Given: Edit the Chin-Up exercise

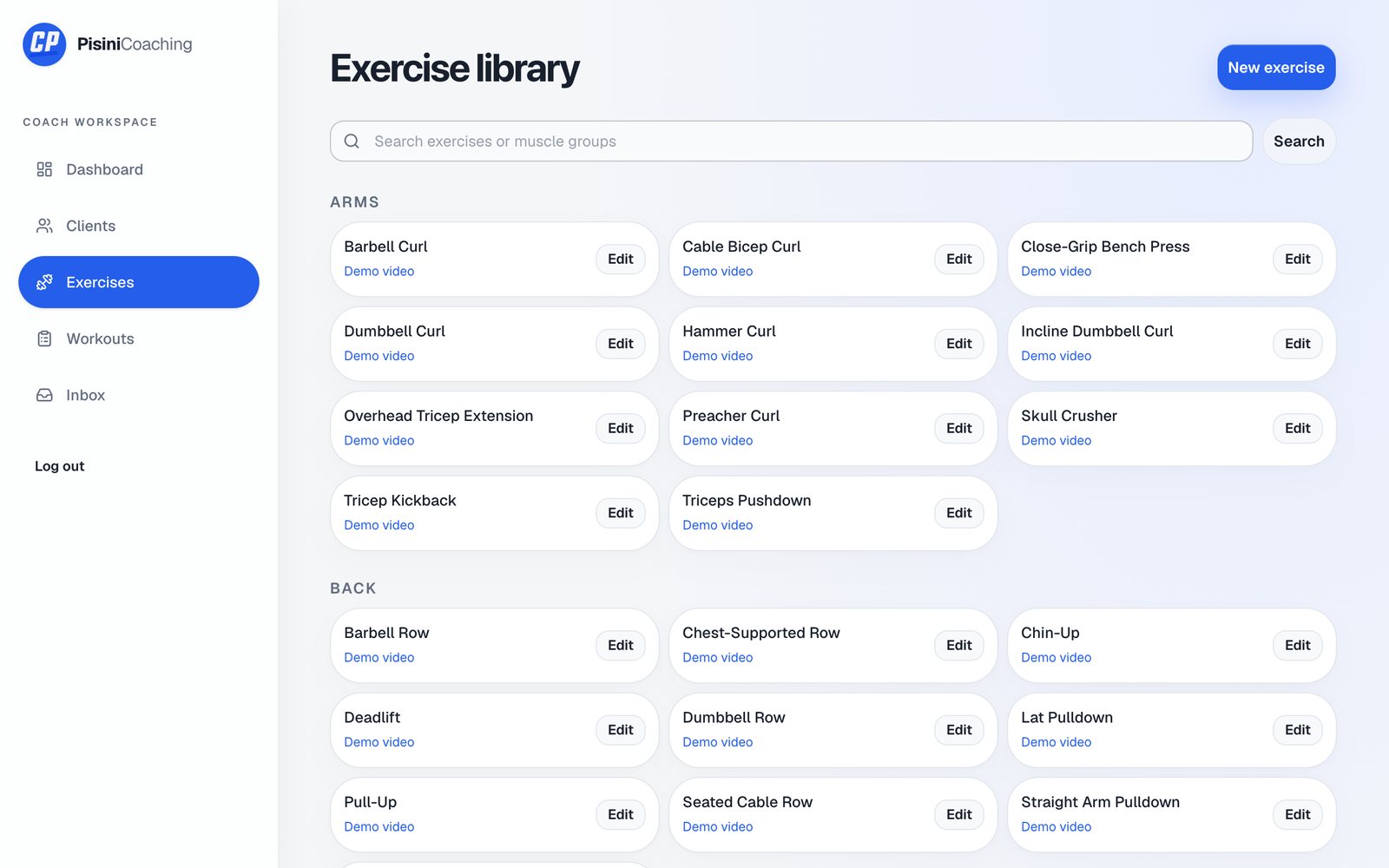Looking at the screenshot, I should point(1298,645).
